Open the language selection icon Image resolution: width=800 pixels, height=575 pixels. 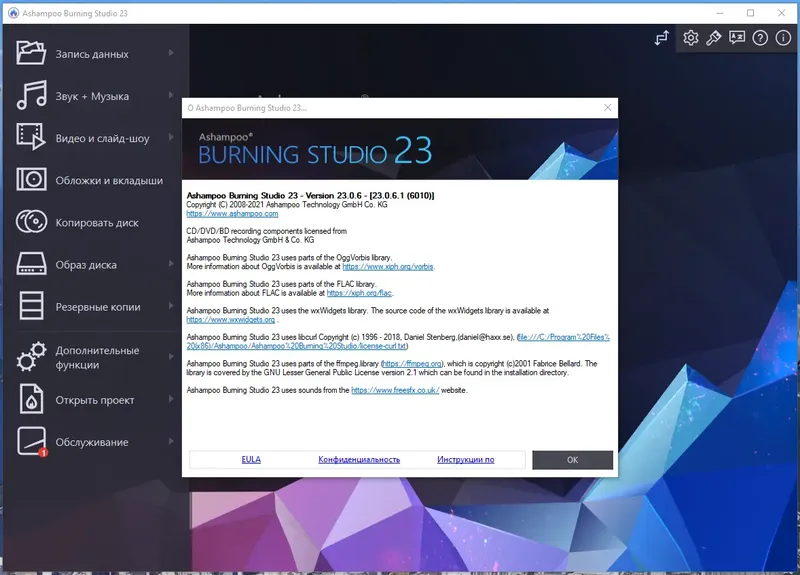click(737, 38)
